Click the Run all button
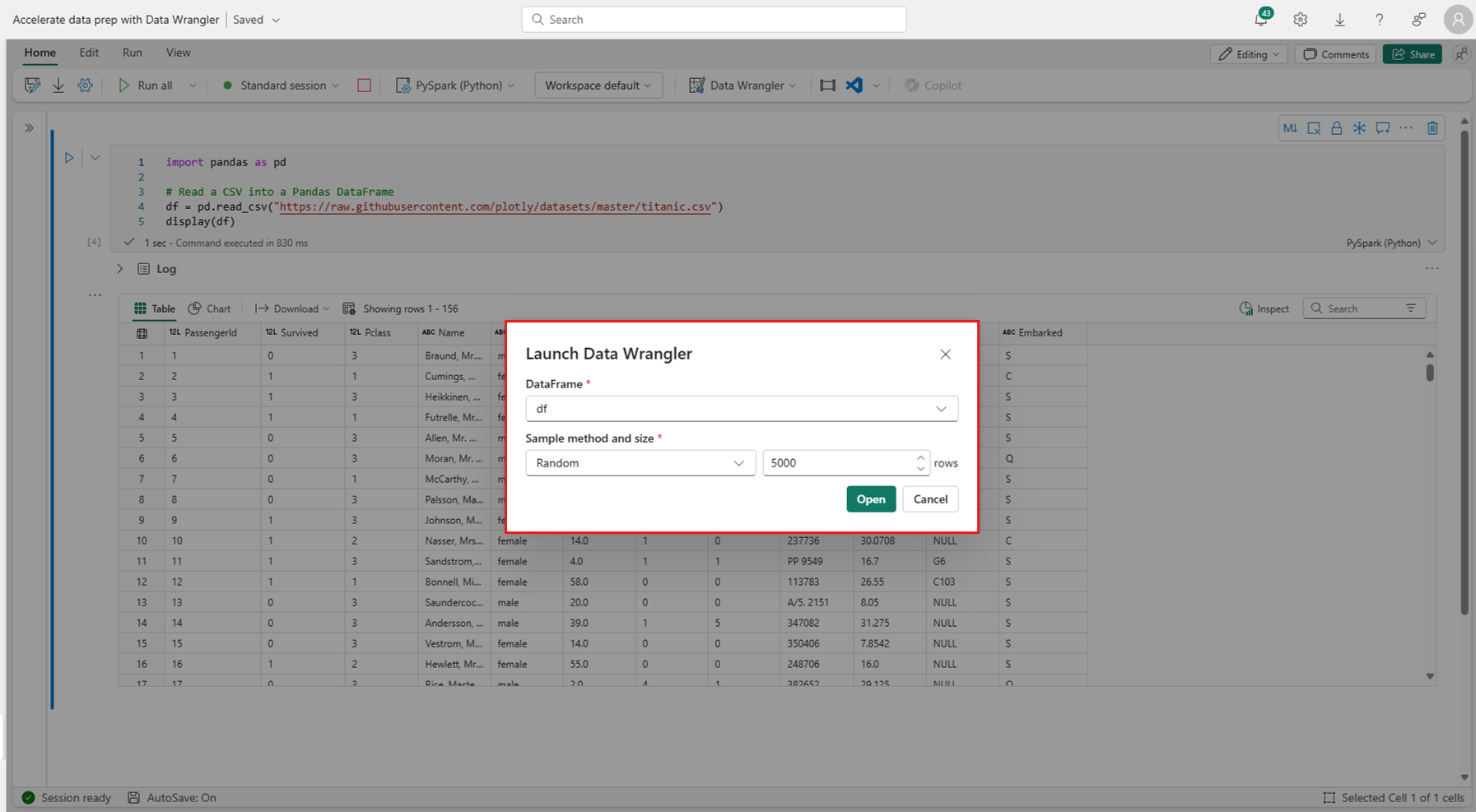1476x812 pixels. (146, 86)
